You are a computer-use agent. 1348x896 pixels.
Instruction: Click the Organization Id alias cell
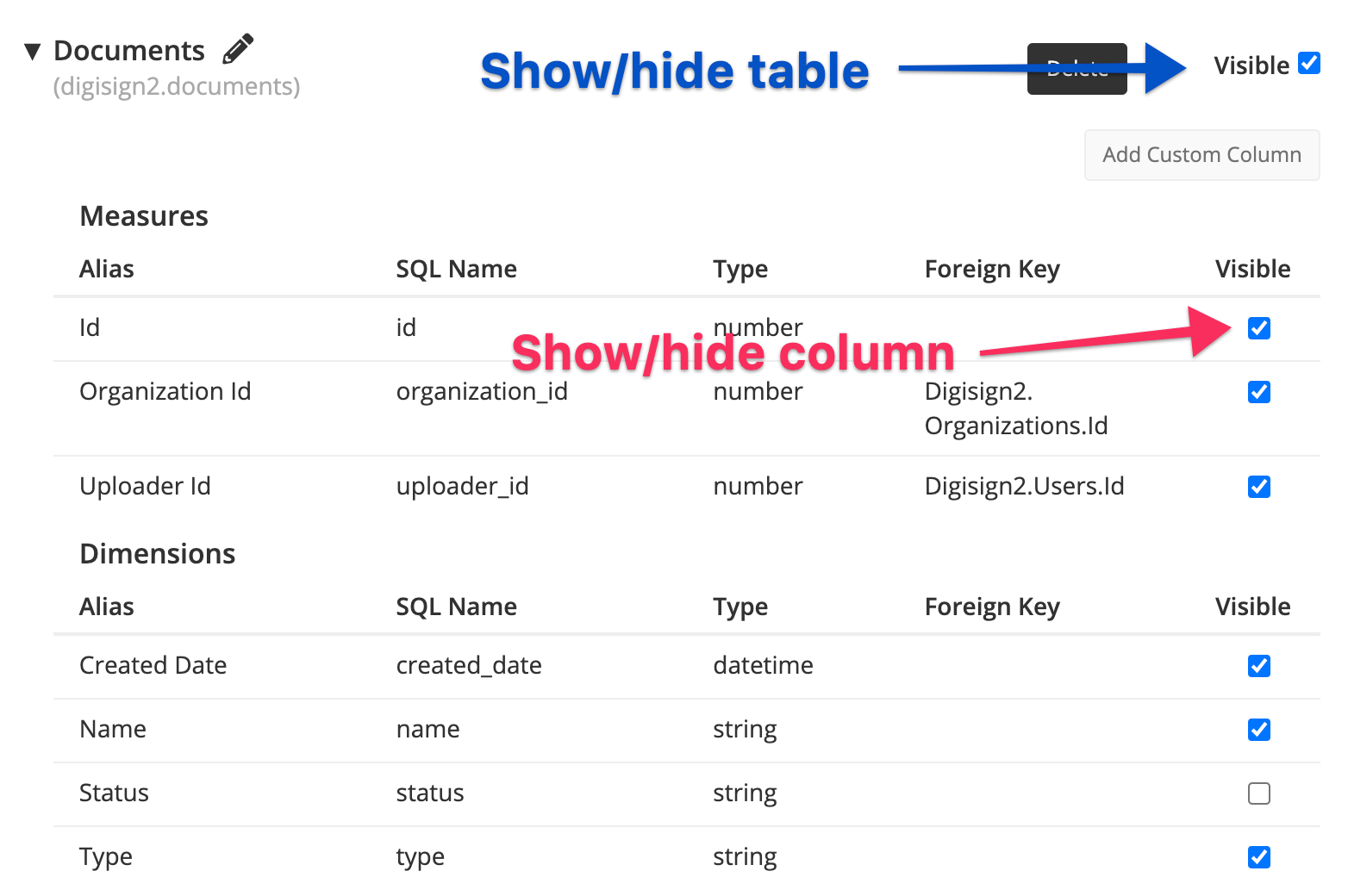coord(165,392)
